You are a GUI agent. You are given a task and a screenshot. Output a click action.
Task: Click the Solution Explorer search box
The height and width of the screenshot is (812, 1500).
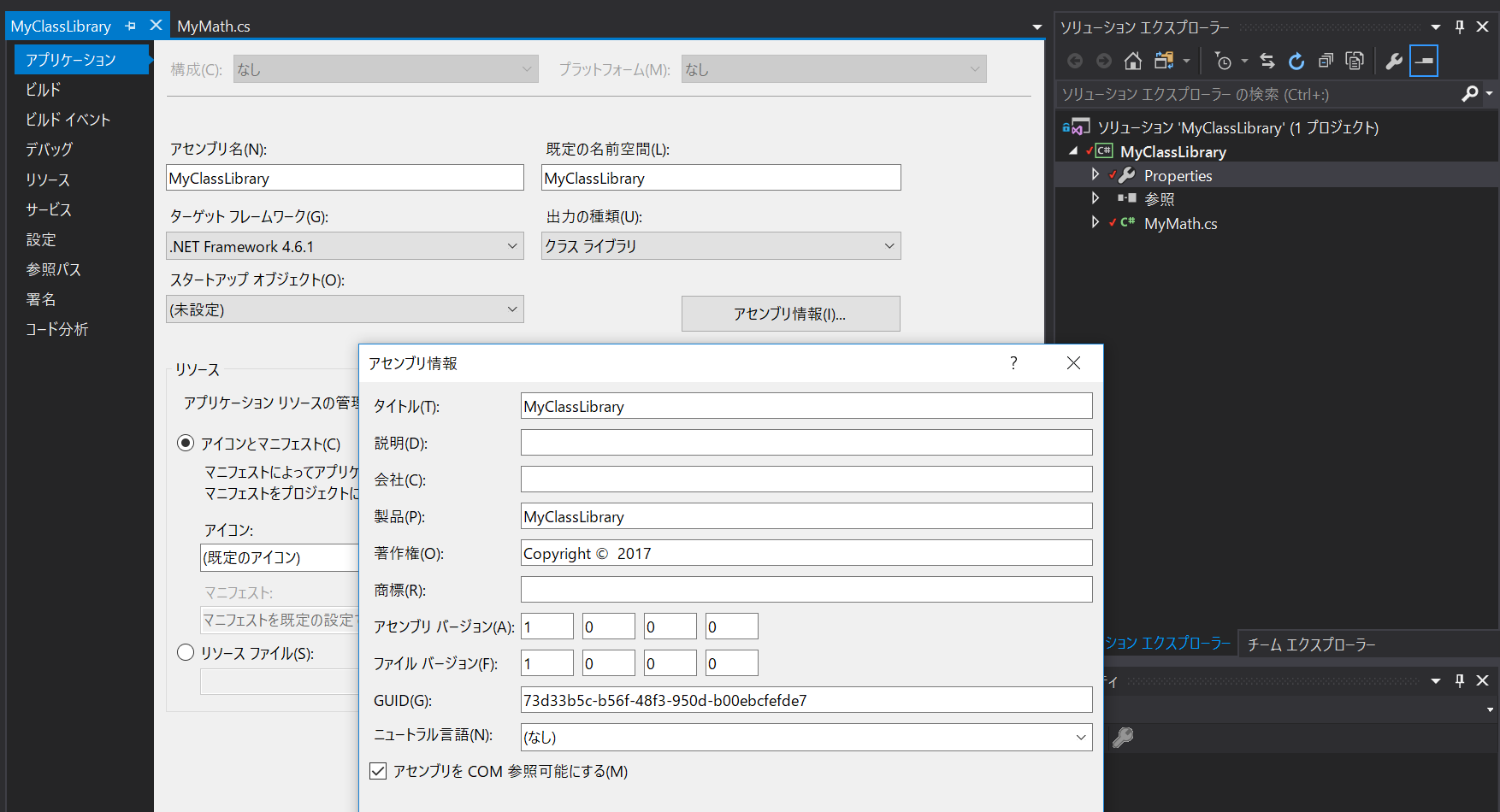pyautogui.click(x=1257, y=94)
